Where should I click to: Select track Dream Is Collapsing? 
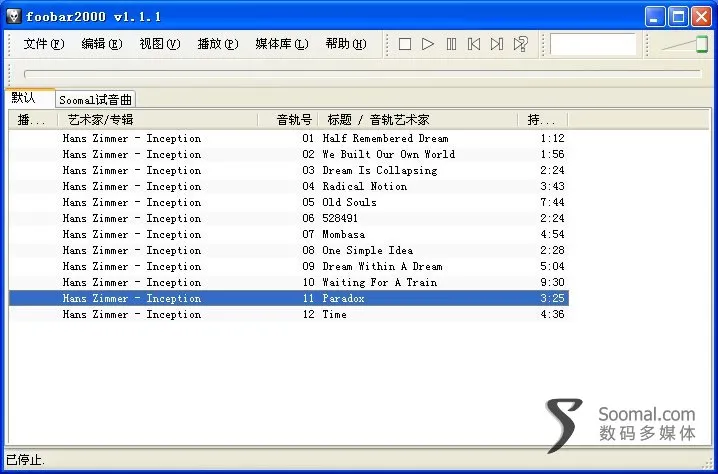[289, 170]
